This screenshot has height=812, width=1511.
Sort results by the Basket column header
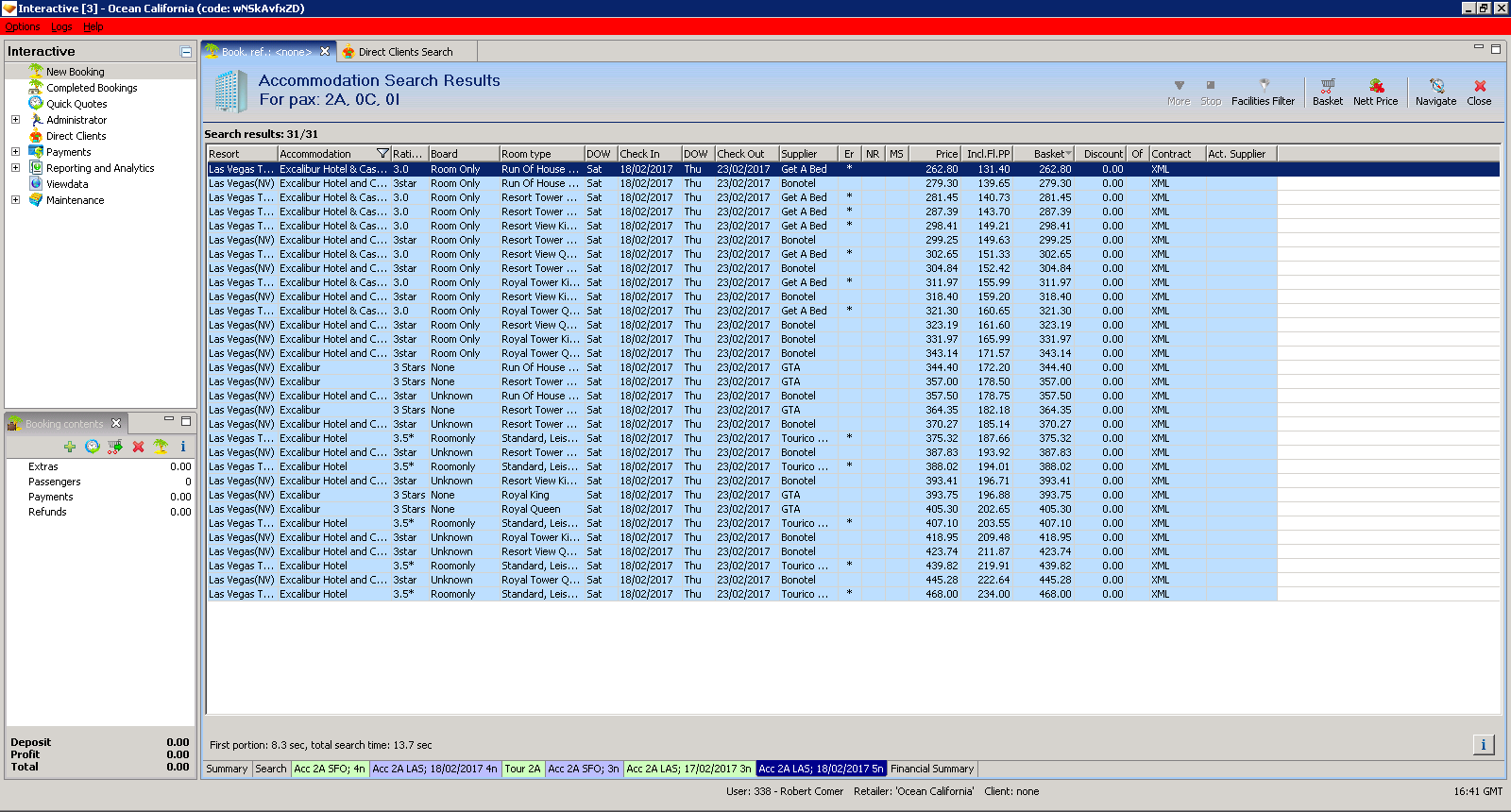click(1047, 154)
